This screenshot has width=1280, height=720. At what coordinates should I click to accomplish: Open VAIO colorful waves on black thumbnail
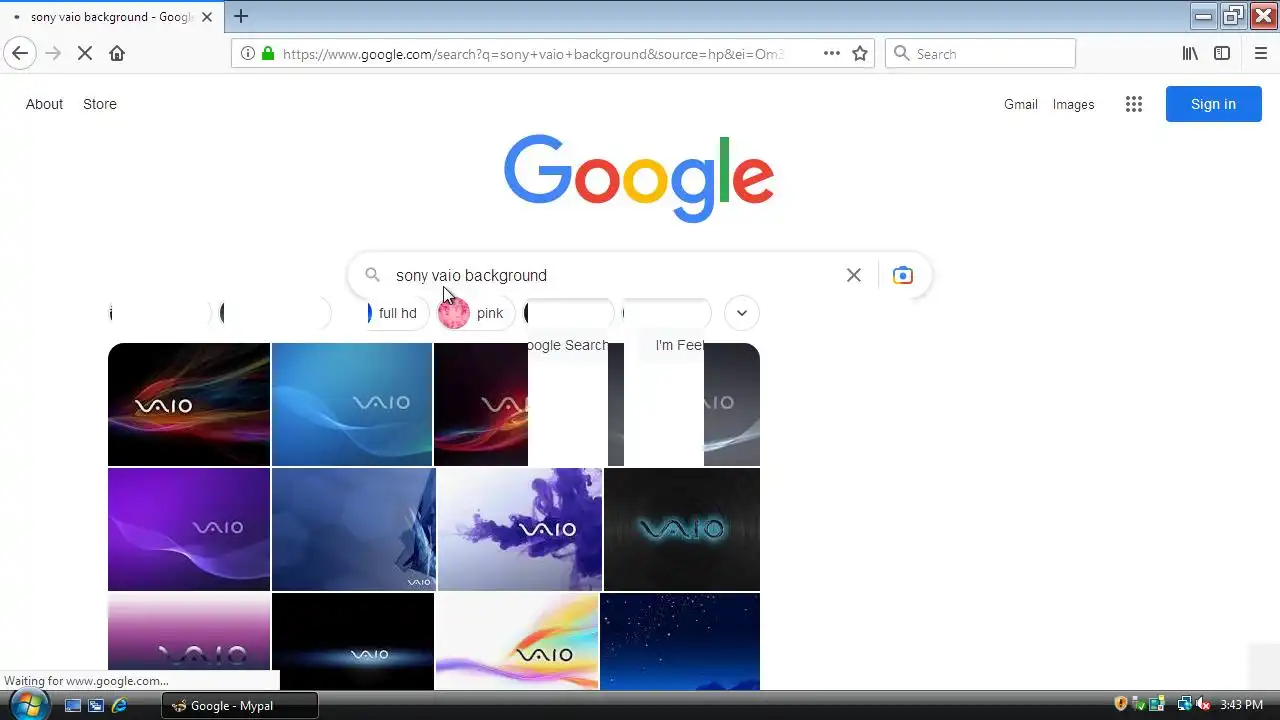click(x=189, y=404)
